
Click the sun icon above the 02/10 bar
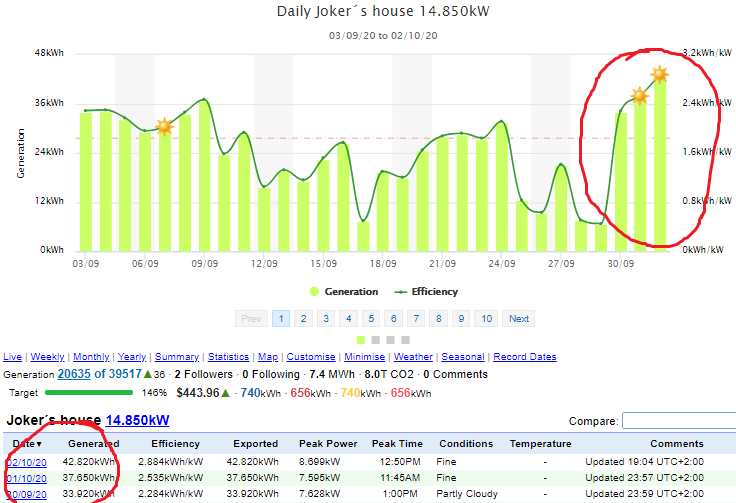659,74
